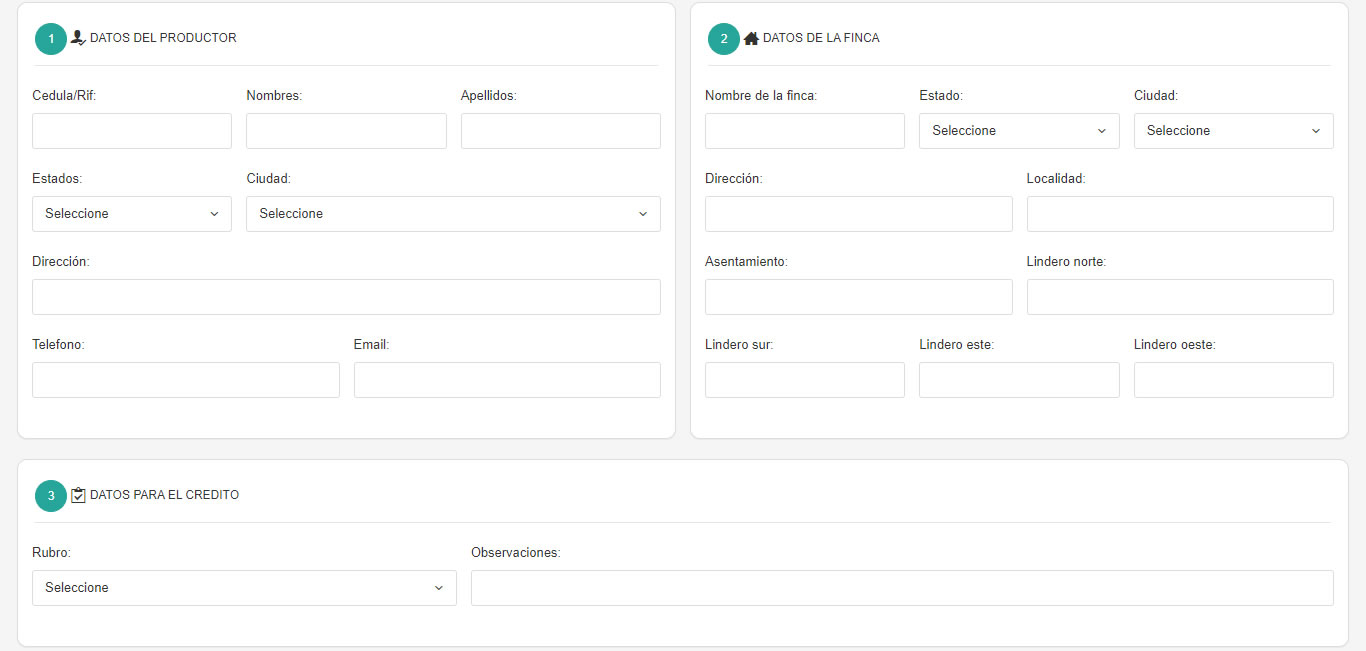Open the producer Ciudad dropdown

click(453, 214)
